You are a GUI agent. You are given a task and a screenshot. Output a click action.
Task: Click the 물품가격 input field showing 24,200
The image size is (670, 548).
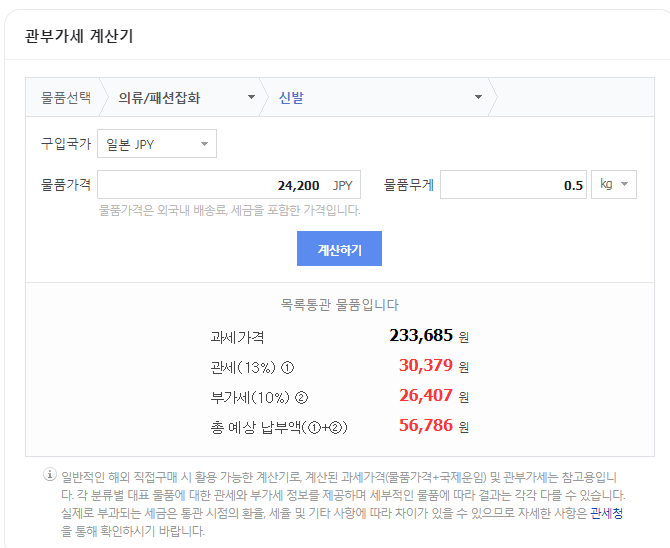[229, 185]
